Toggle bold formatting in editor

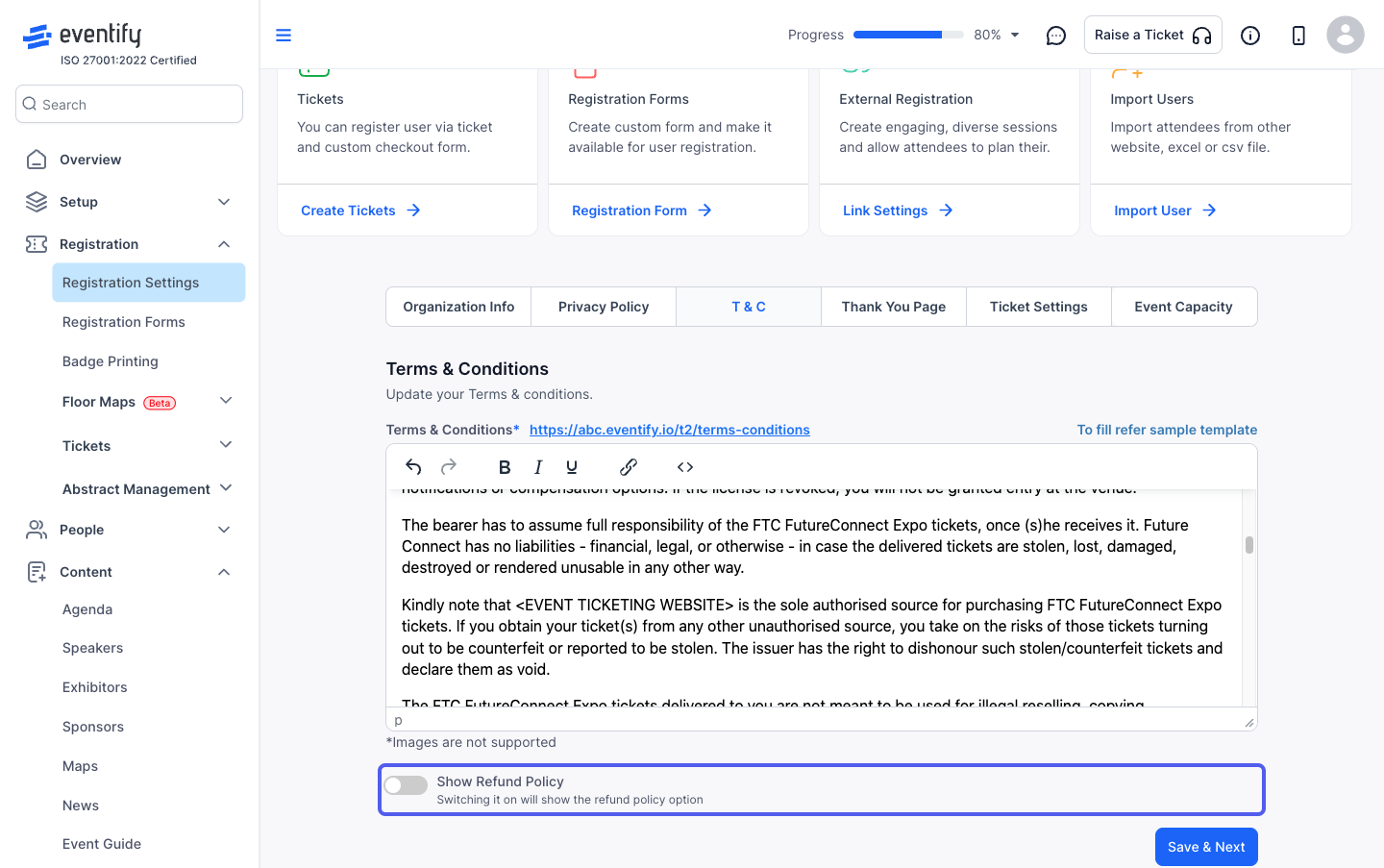505,467
